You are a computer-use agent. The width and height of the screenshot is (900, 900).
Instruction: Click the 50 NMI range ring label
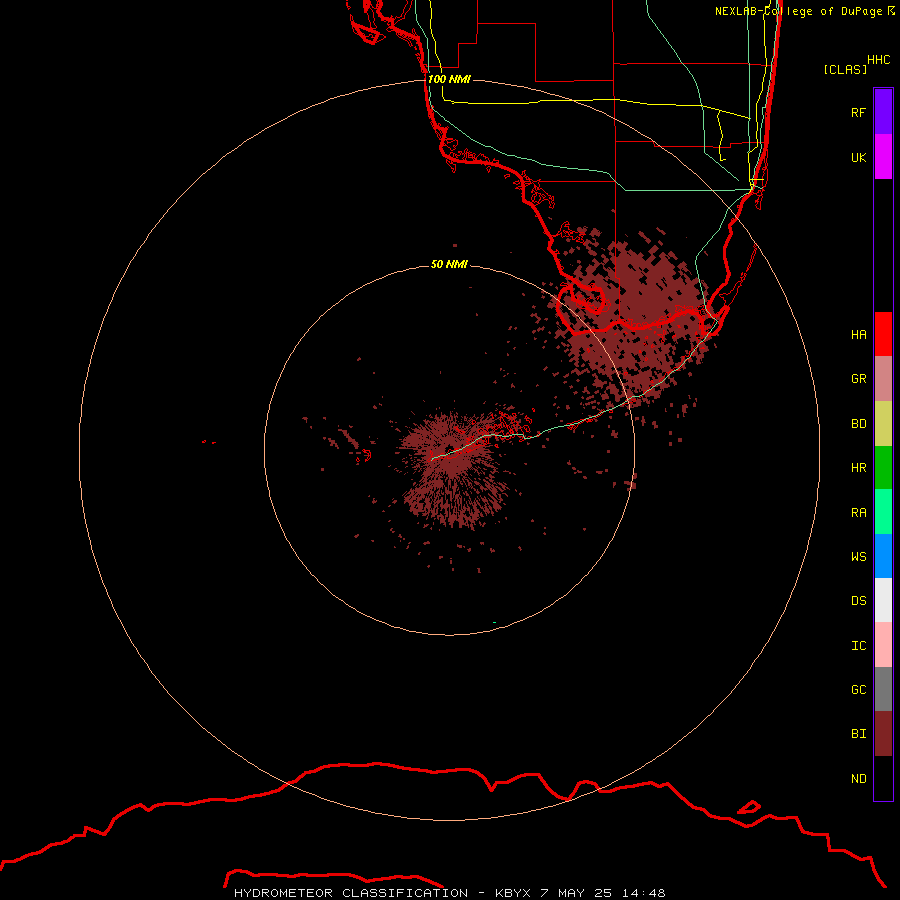click(x=449, y=264)
